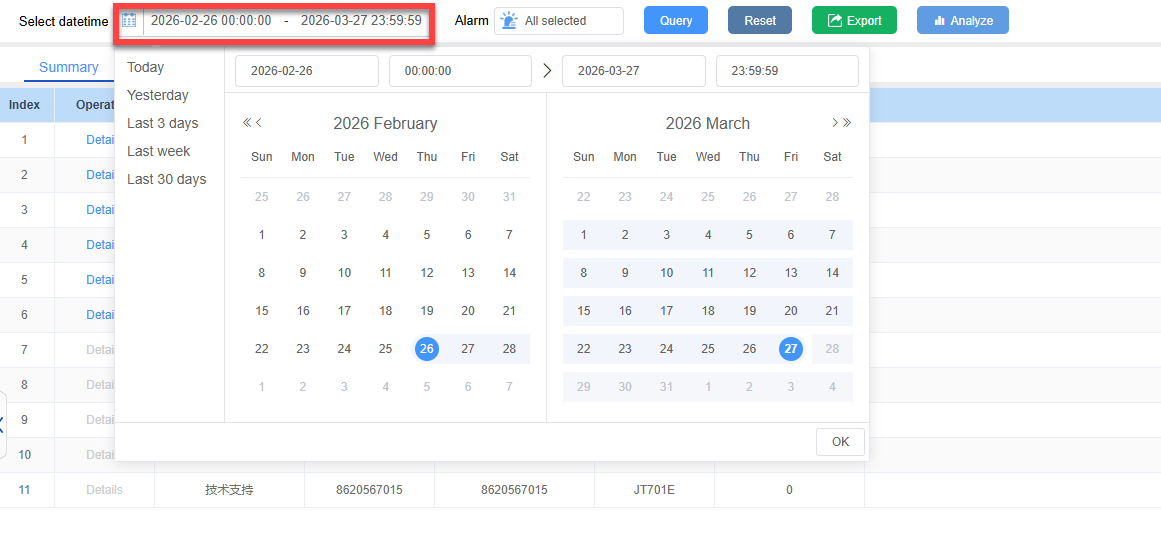The height and width of the screenshot is (533, 1161).
Task: Open the Alarm selection dropdown
Action: pyautogui.click(x=558, y=21)
